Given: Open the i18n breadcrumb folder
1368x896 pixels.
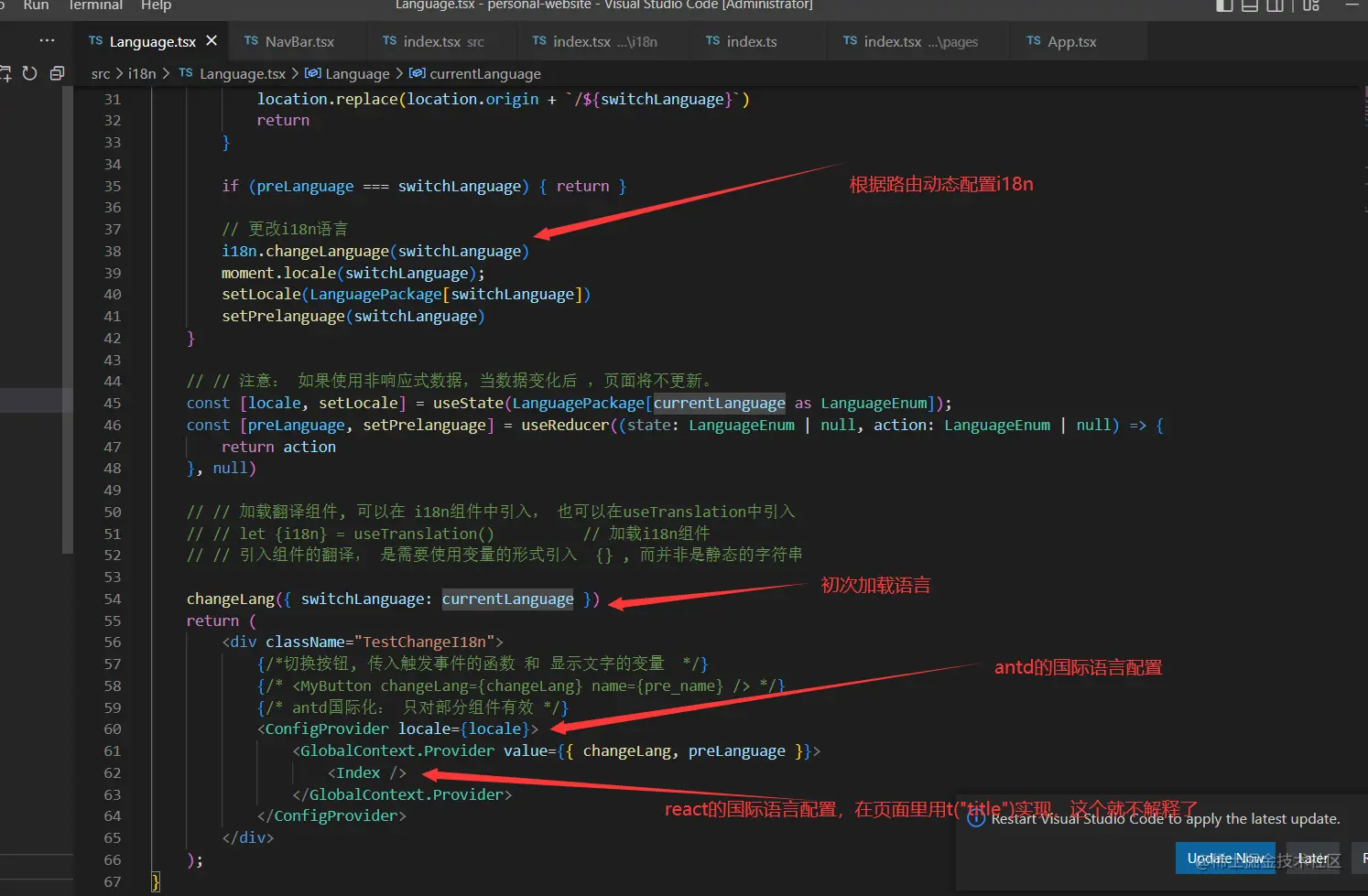Looking at the screenshot, I should (142, 73).
